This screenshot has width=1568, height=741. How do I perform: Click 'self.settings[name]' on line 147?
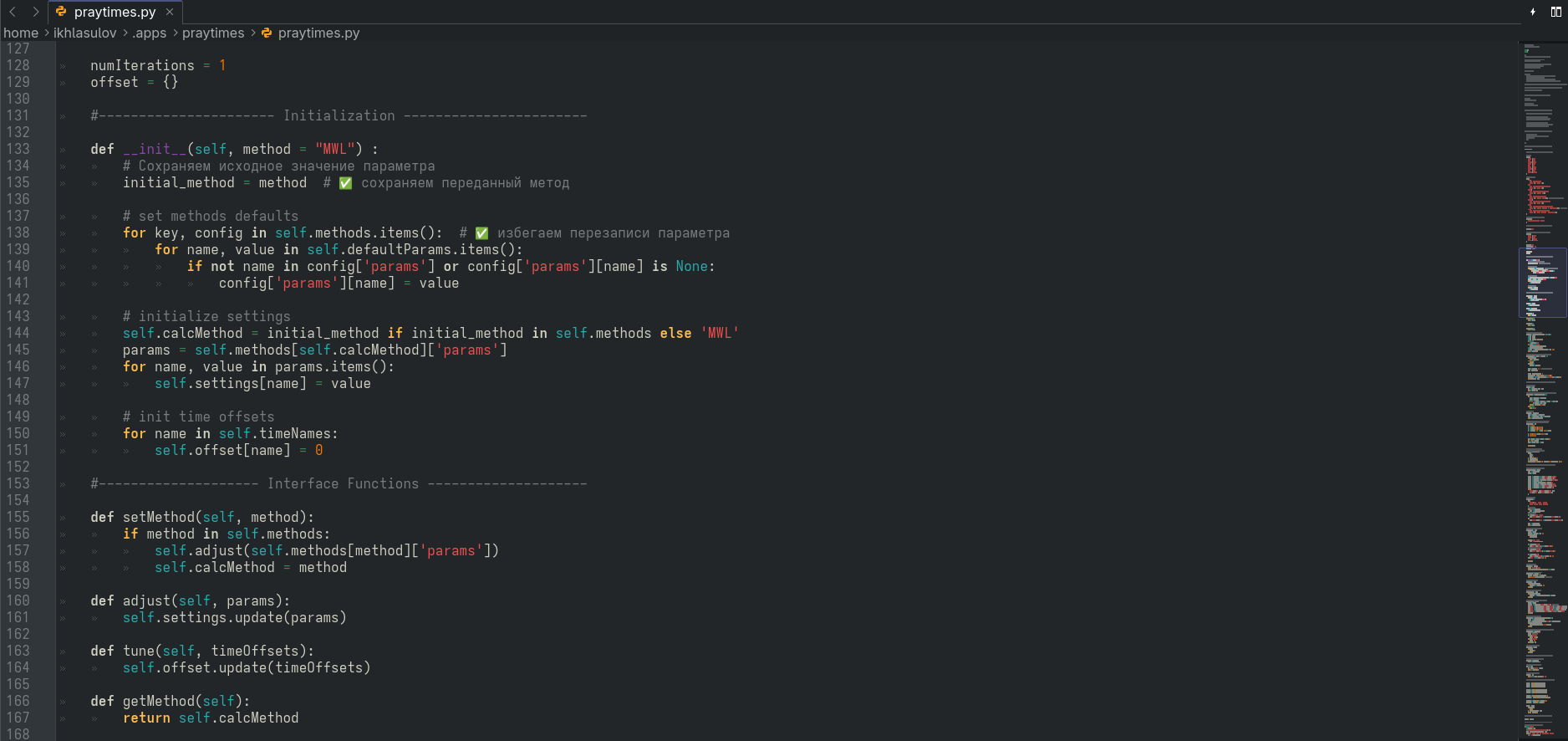(x=231, y=383)
